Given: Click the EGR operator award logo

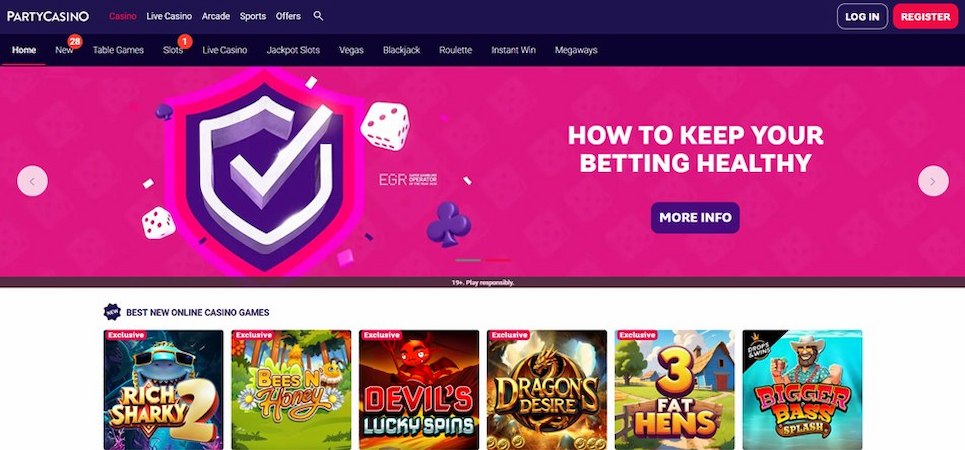Looking at the screenshot, I should point(408,180).
